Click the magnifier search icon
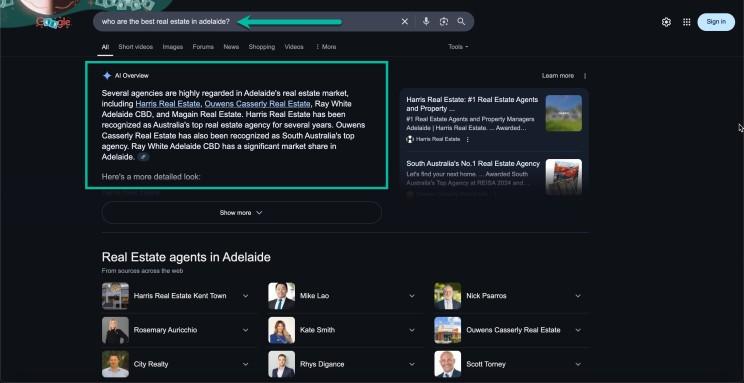Image resolution: width=744 pixels, height=383 pixels. click(461, 21)
